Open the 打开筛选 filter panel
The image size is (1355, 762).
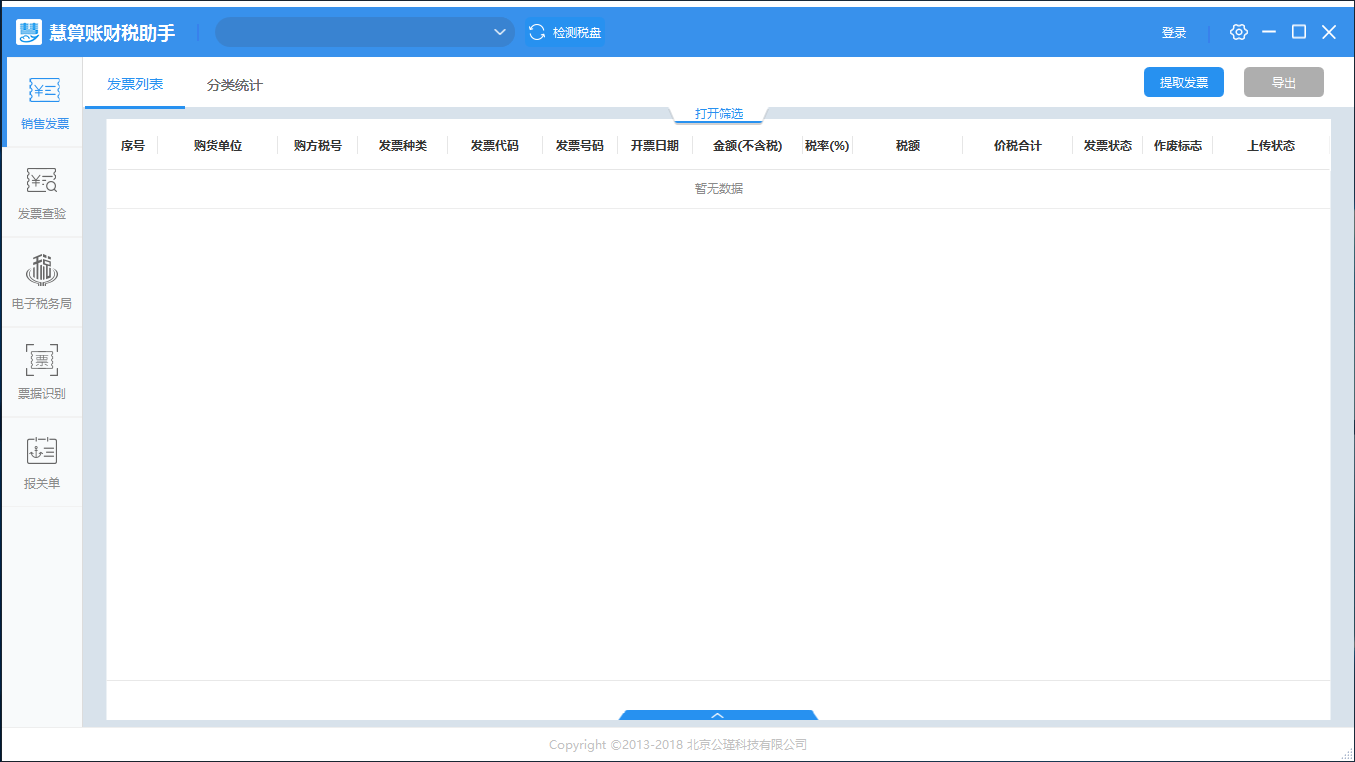pos(717,113)
